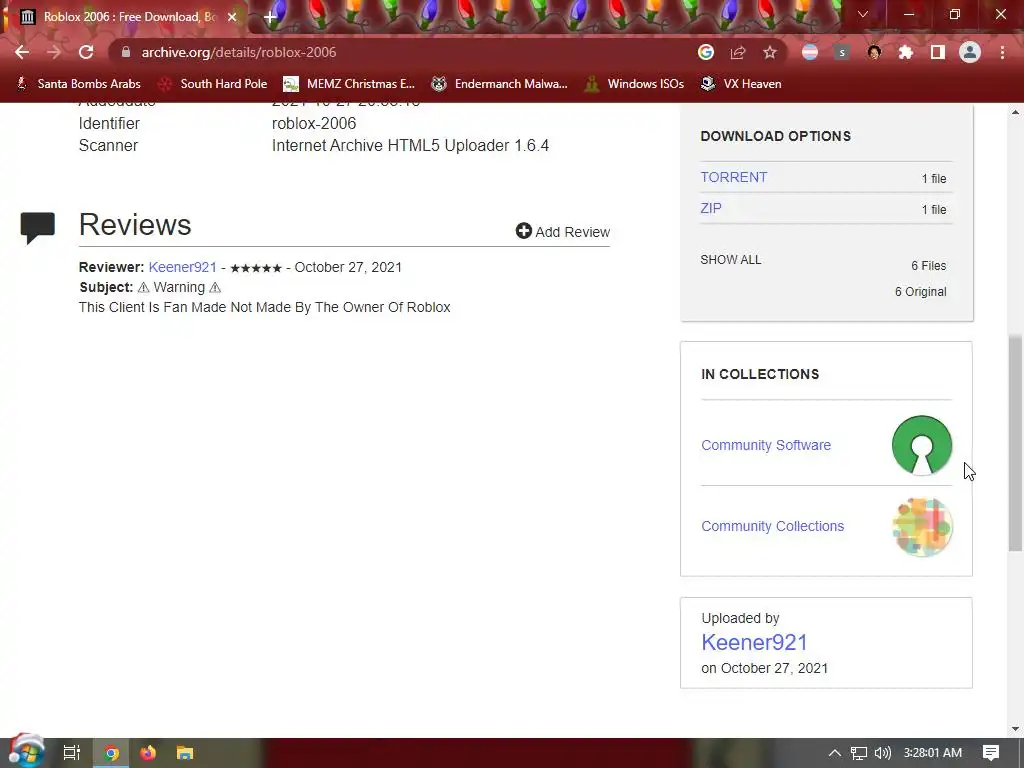Click 'Internet Archive HTML5 Uploader 1.6.4' text
1024x768 pixels.
pyautogui.click(x=410, y=145)
